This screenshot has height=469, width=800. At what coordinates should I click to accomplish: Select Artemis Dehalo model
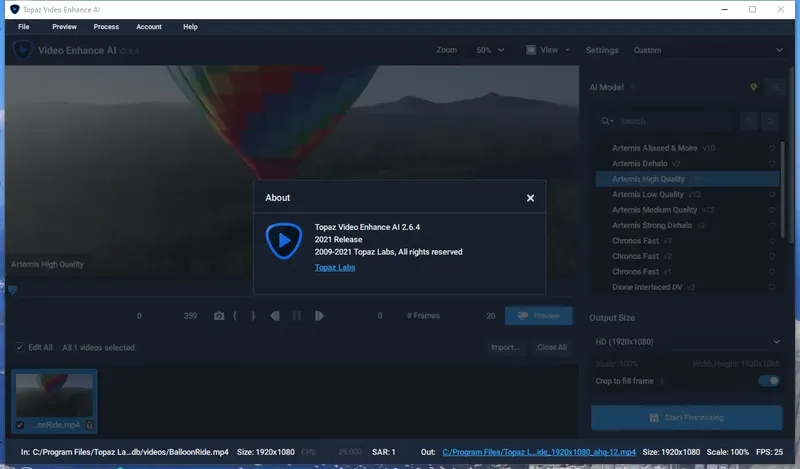coord(687,163)
